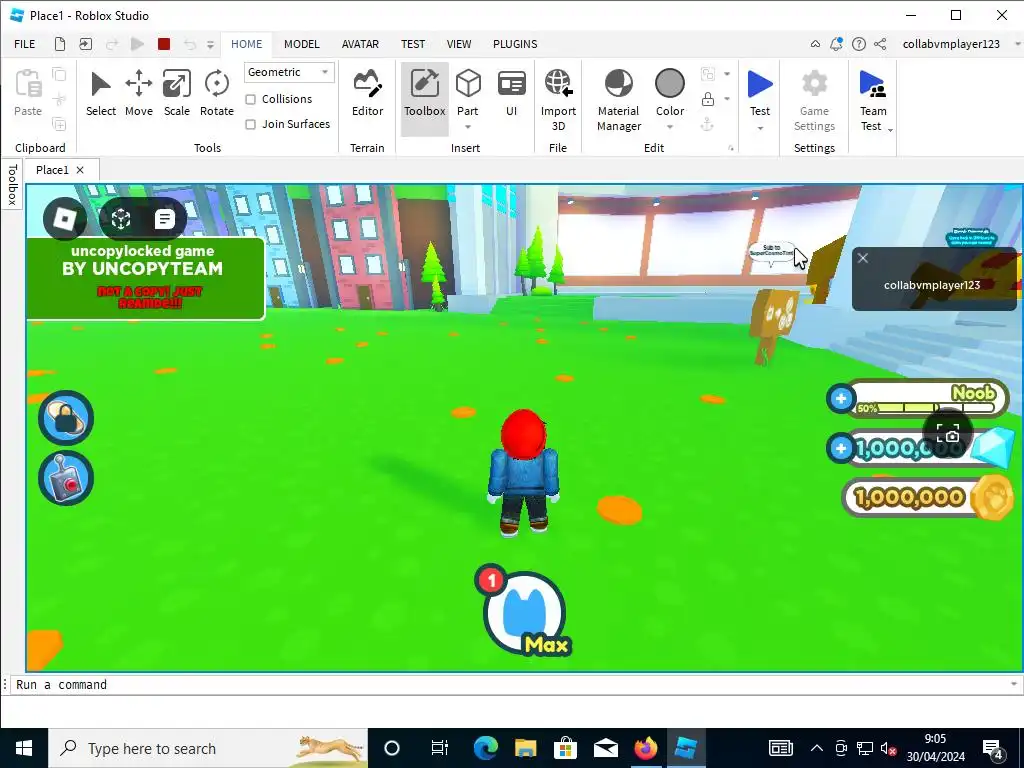
Task: Select the Select tool
Action: pos(101,93)
